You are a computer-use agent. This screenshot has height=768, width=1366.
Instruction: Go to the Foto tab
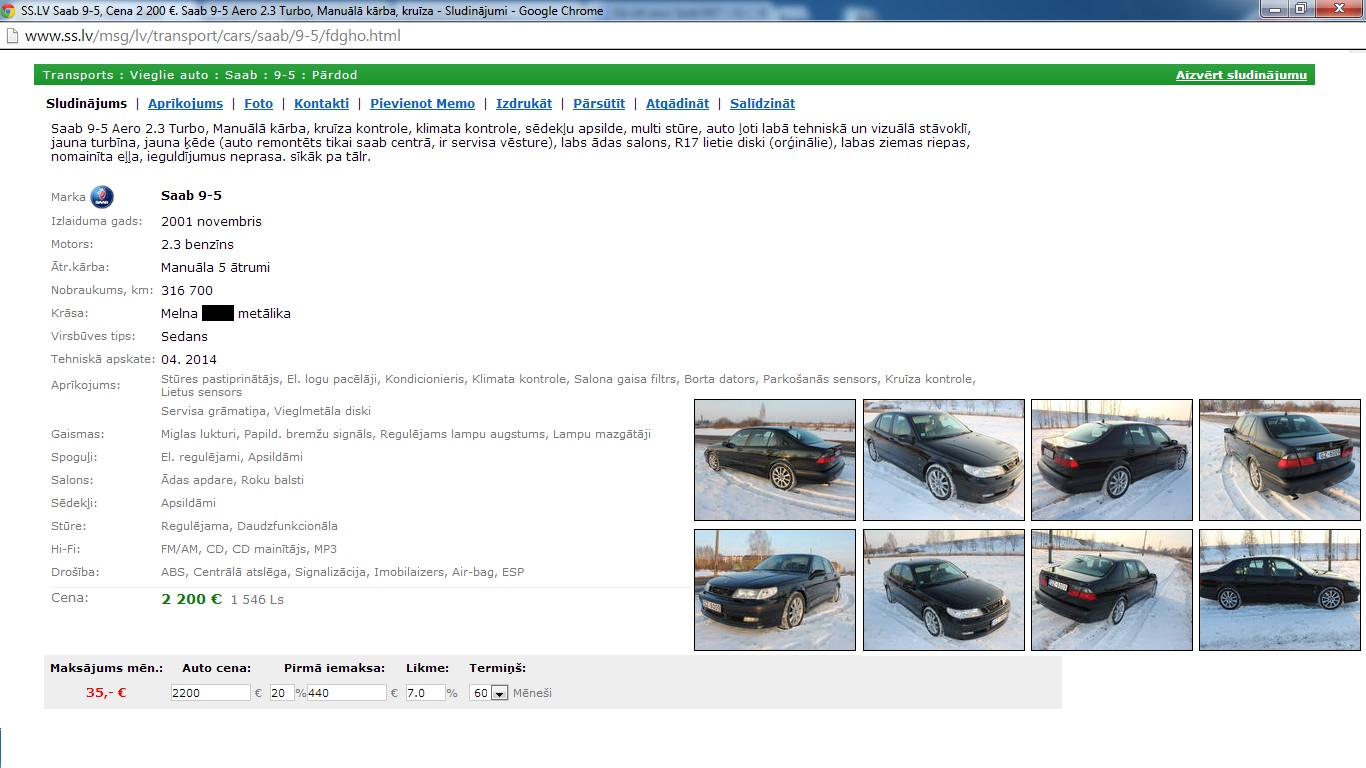258,103
